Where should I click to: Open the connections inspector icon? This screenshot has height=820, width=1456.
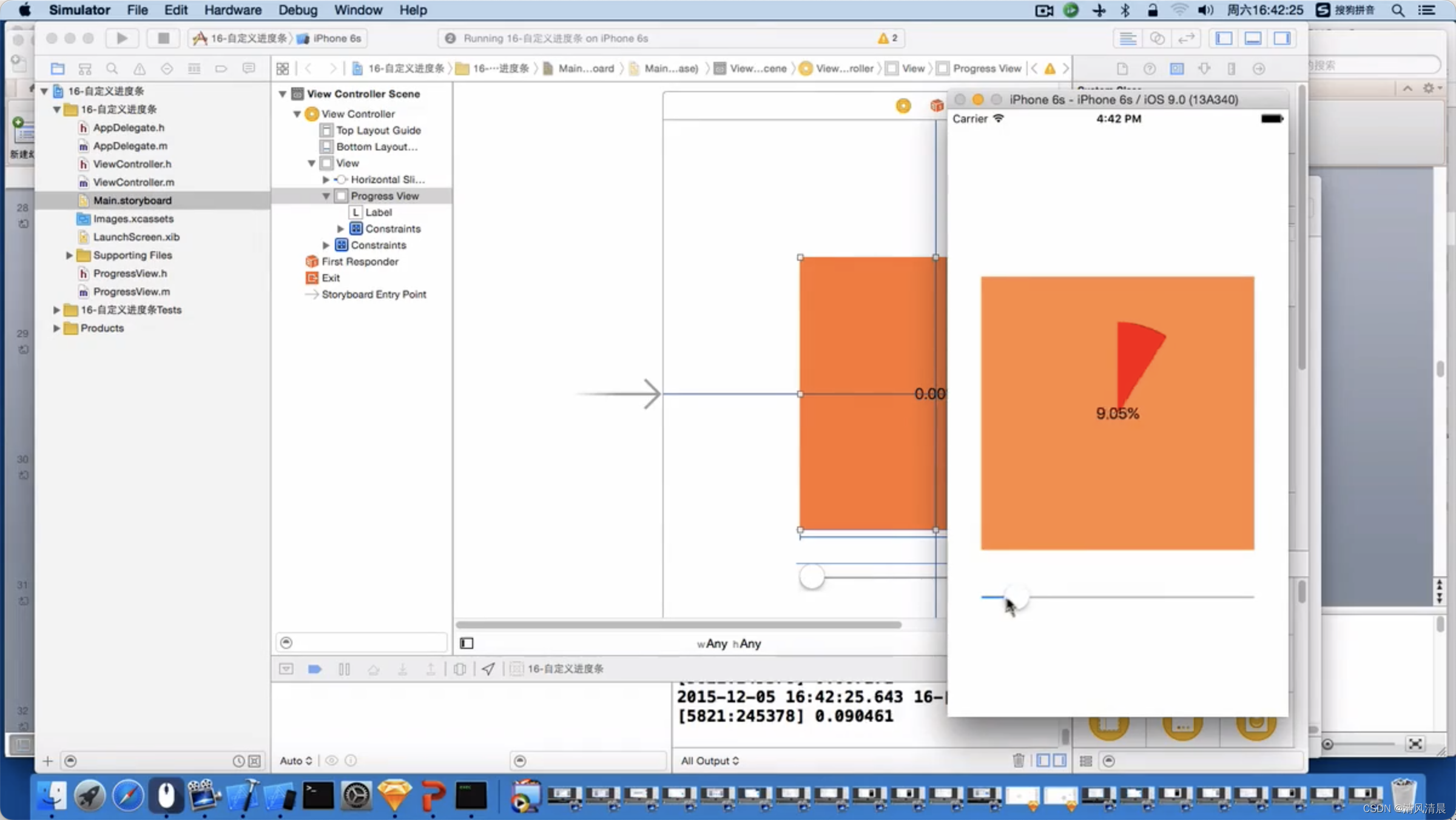[x=1259, y=69]
